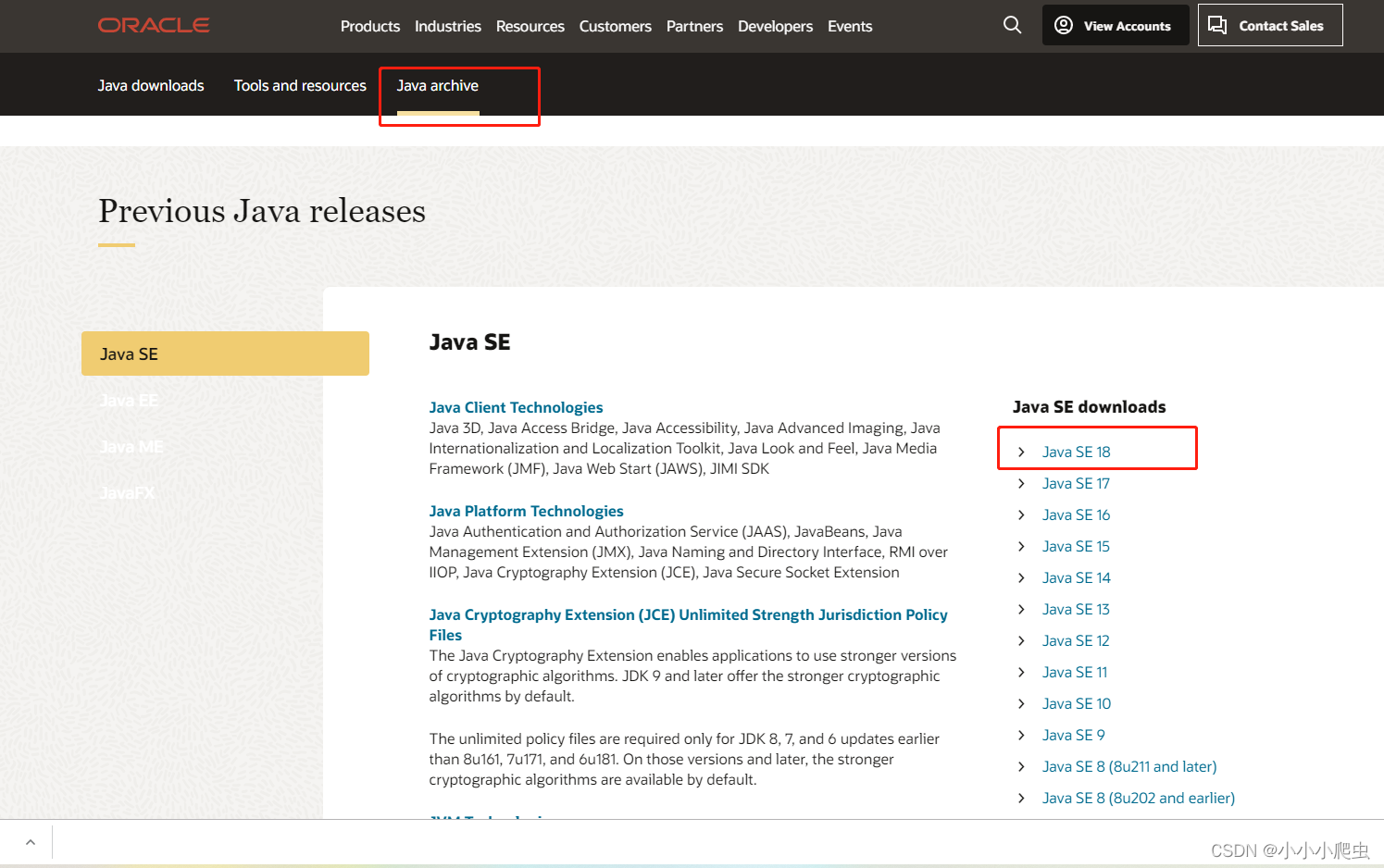Click the chevron beside Java SE 18
Viewport: 1384px width, 868px height.
(x=1021, y=452)
